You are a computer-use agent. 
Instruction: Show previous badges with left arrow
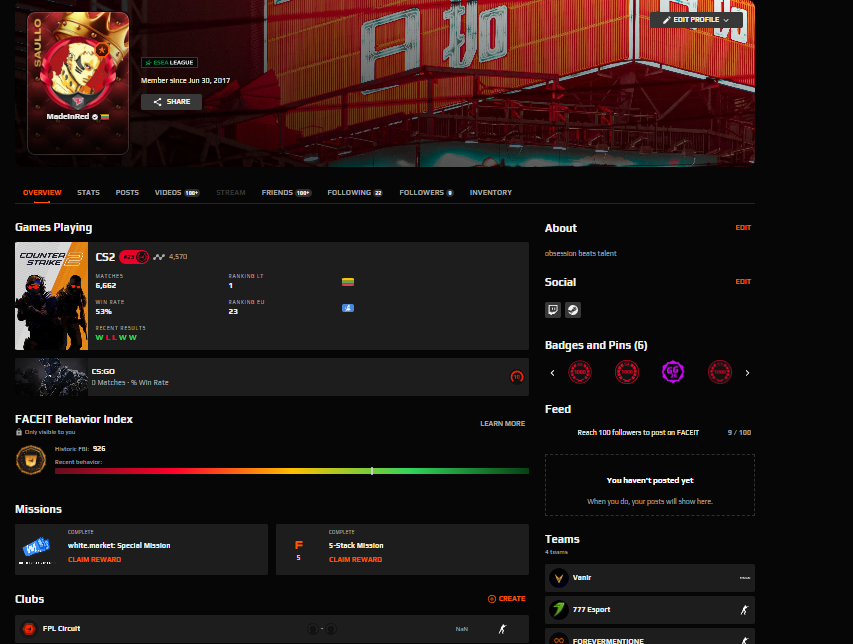pyautogui.click(x=553, y=373)
